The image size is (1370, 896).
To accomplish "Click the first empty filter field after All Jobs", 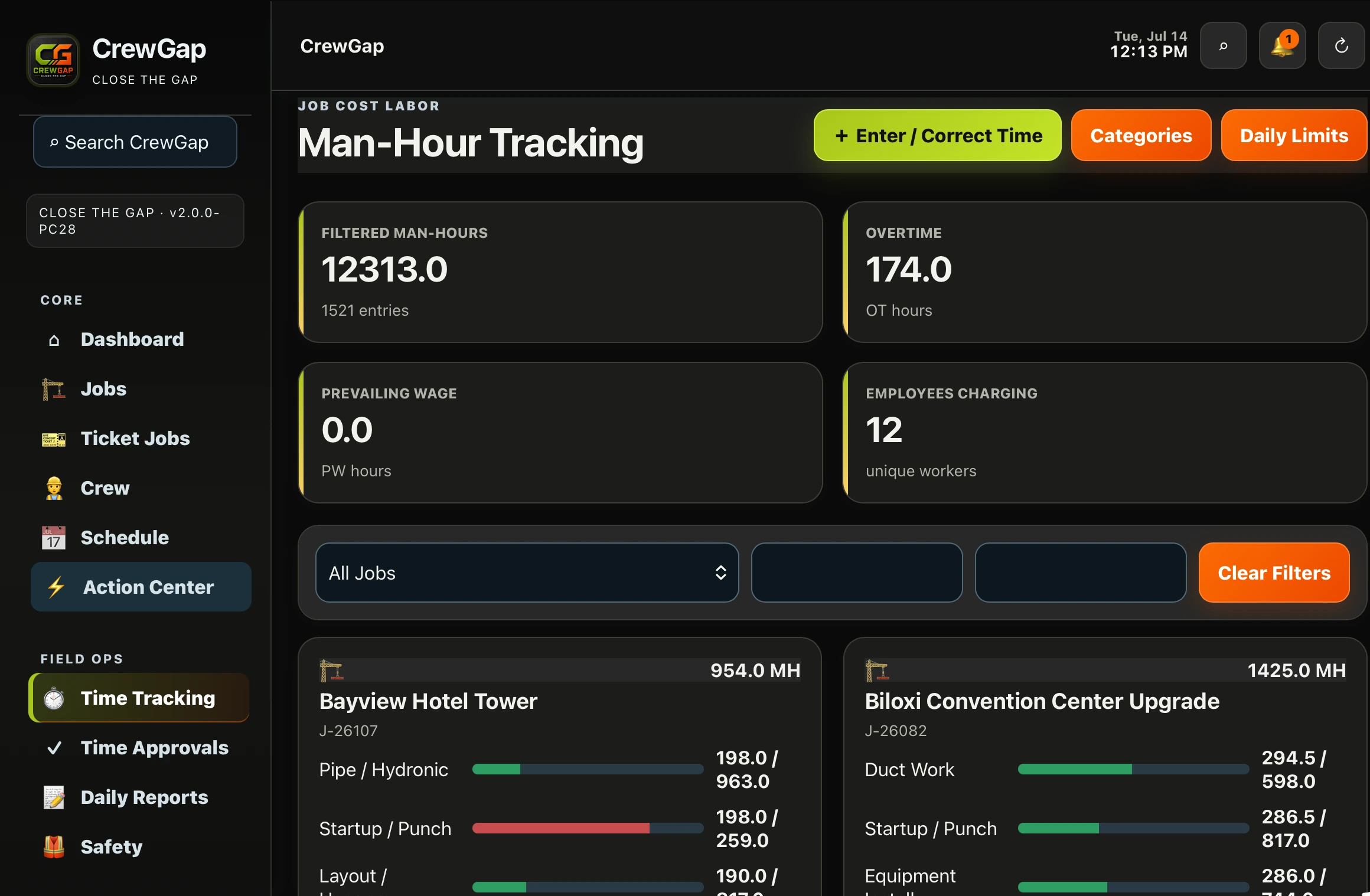I will click(x=857, y=573).
